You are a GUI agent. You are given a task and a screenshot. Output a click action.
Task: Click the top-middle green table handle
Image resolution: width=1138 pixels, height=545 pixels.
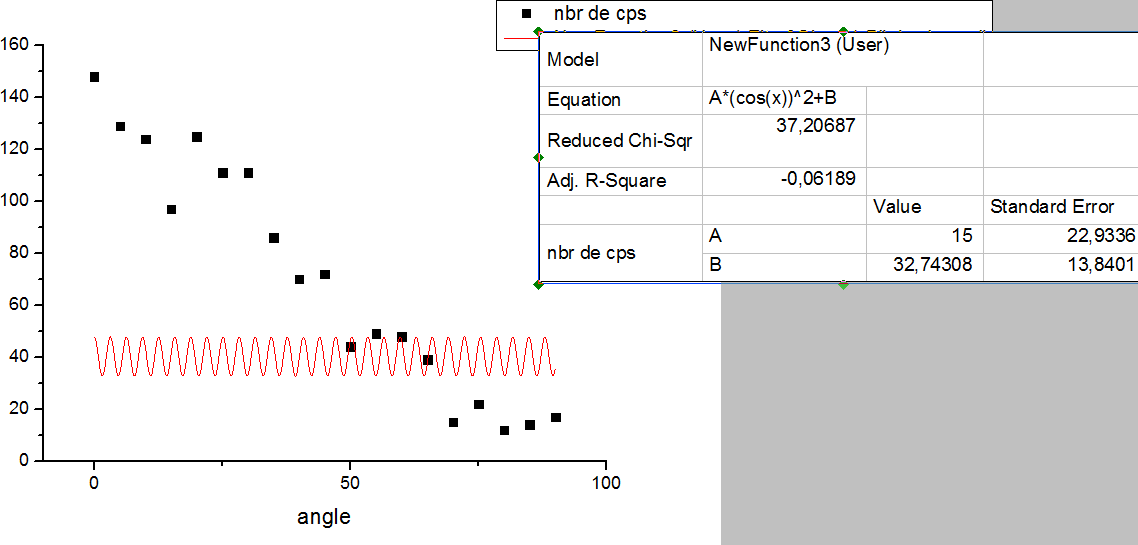pos(843,31)
